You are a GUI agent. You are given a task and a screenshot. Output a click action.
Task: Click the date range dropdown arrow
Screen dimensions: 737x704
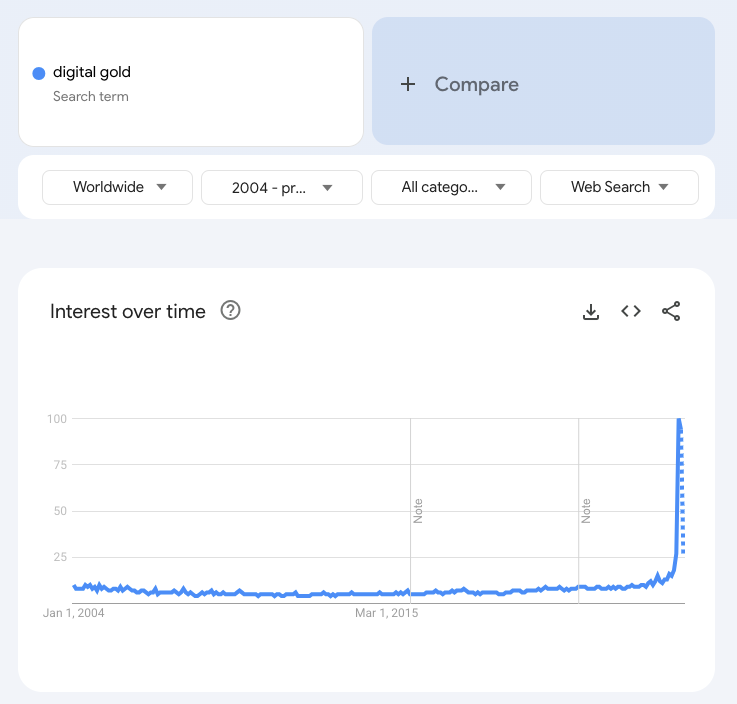(327, 188)
